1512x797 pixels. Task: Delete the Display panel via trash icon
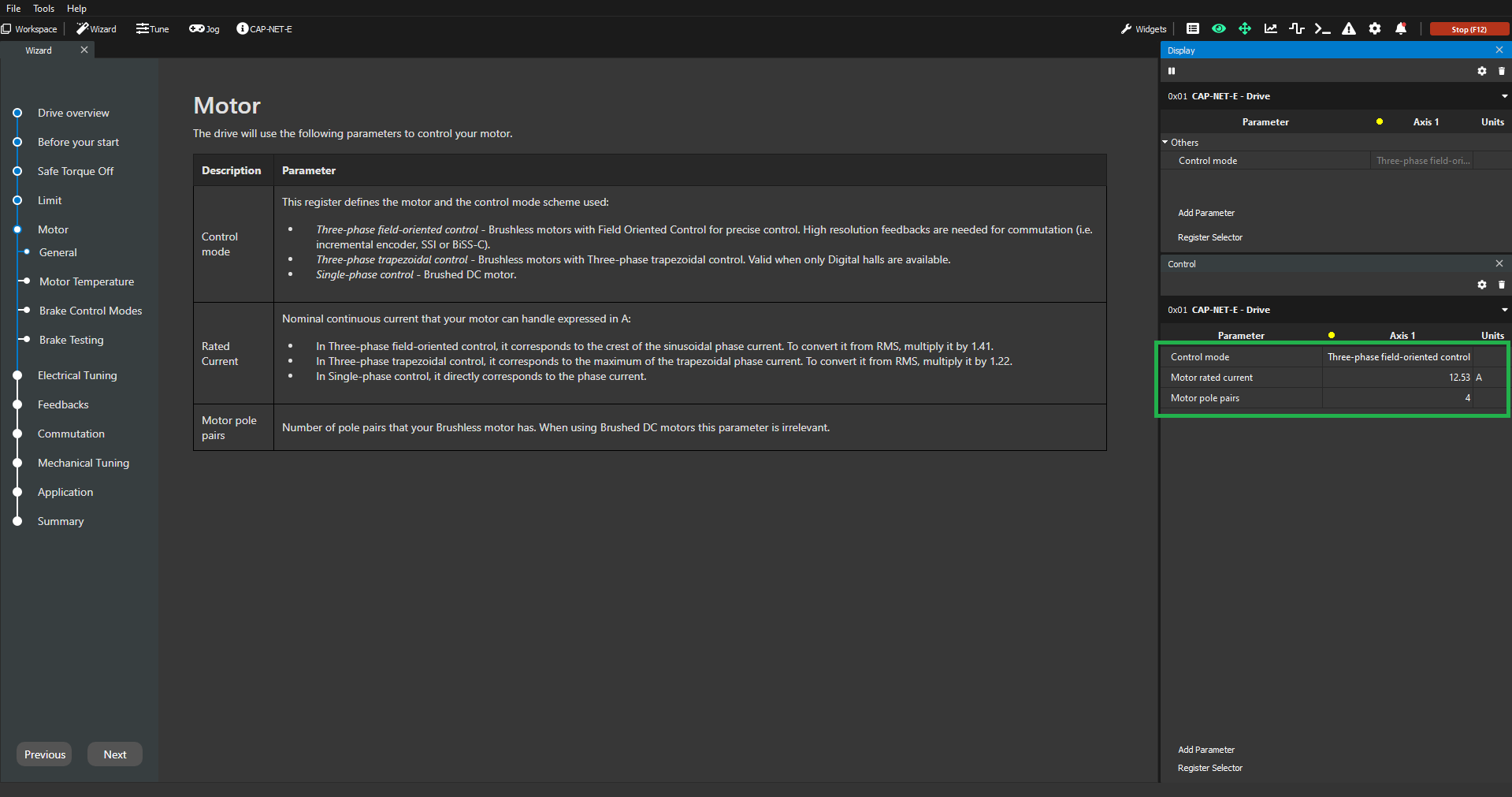1501,71
